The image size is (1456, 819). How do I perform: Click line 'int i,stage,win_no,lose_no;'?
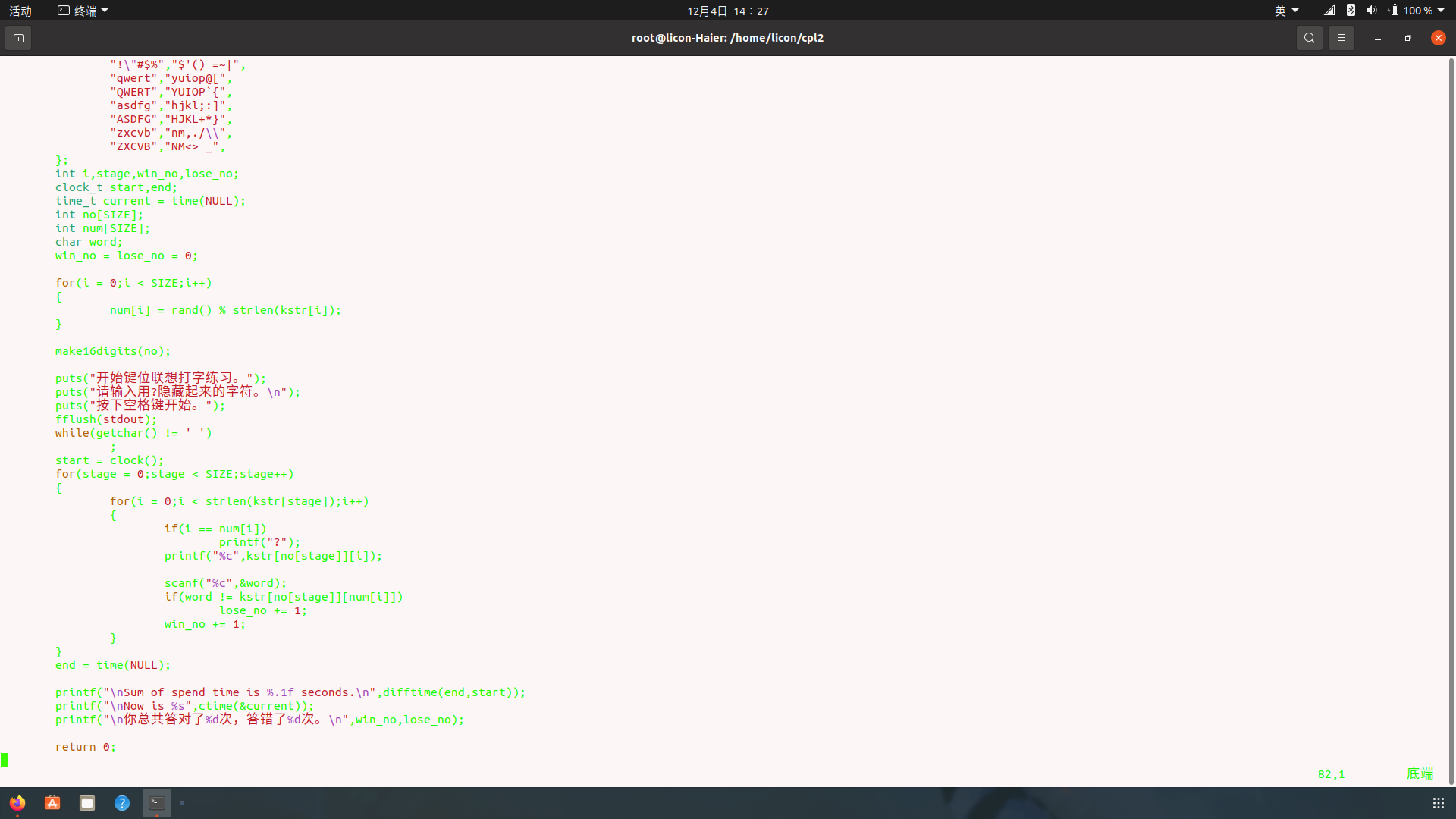click(x=147, y=174)
